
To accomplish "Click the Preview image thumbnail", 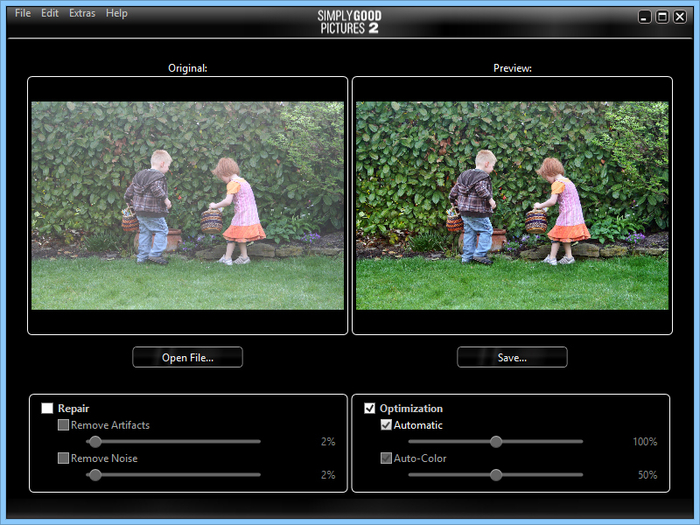I will click(x=512, y=205).
